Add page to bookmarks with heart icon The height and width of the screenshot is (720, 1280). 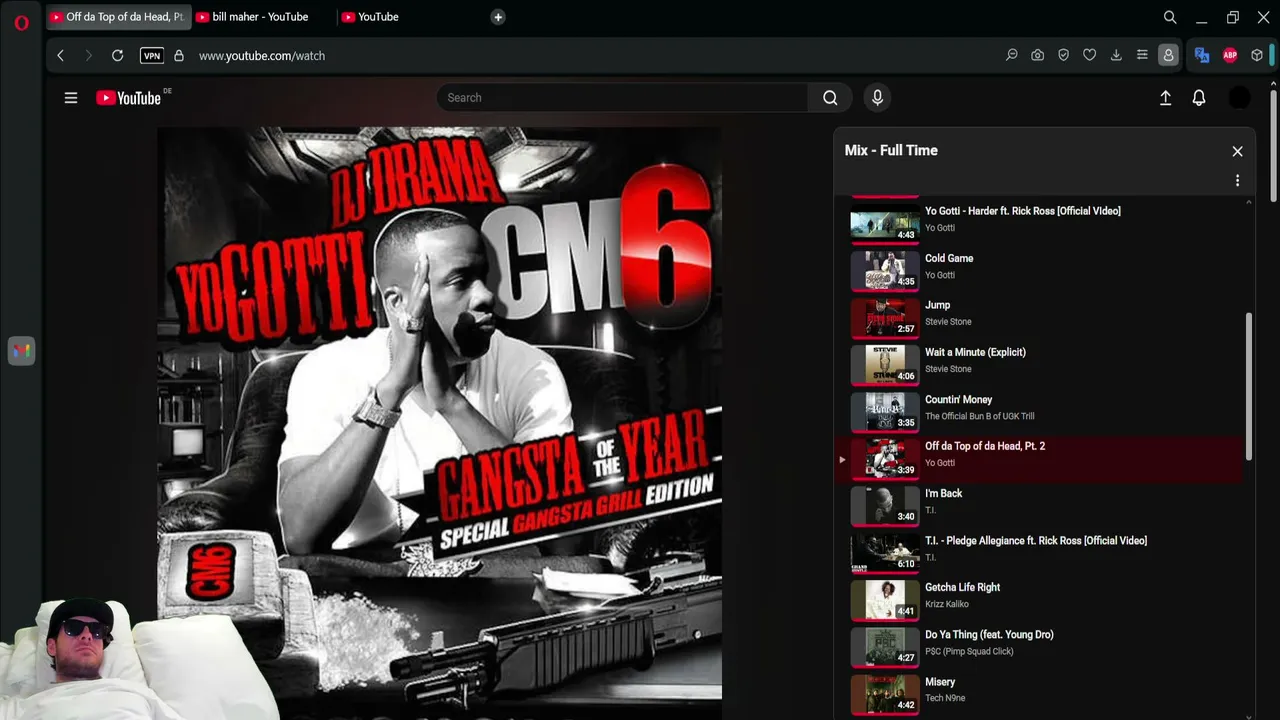pos(1090,56)
